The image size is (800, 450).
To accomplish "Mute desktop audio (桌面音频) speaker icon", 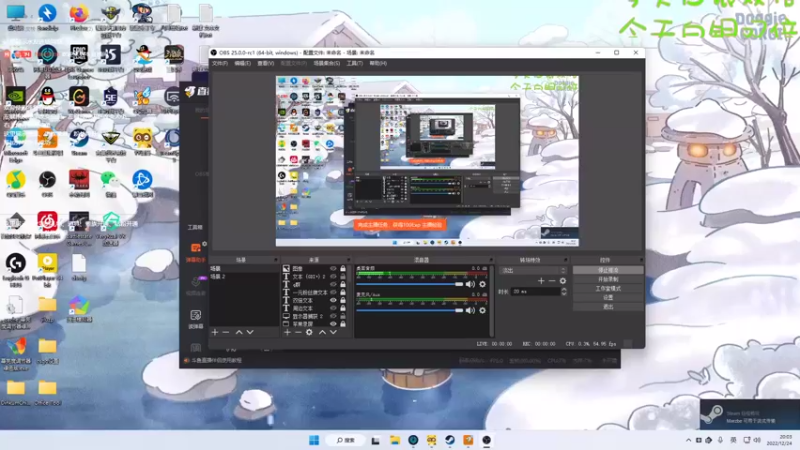I will point(470,284).
